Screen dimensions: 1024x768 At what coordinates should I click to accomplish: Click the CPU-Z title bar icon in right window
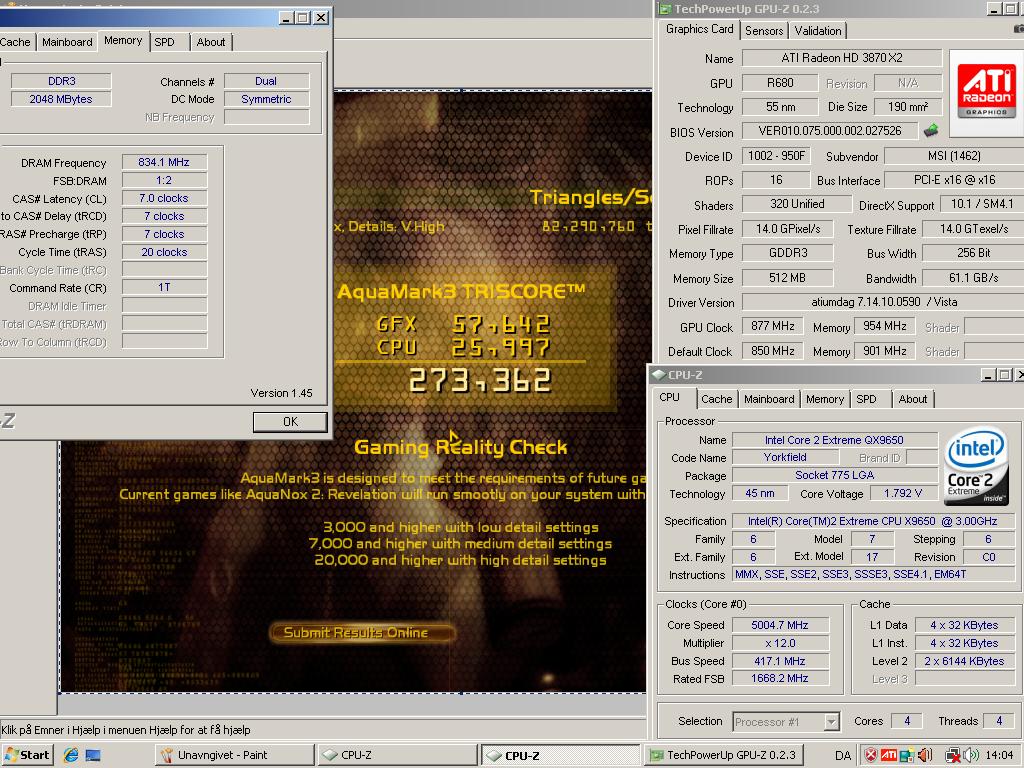click(658, 375)
